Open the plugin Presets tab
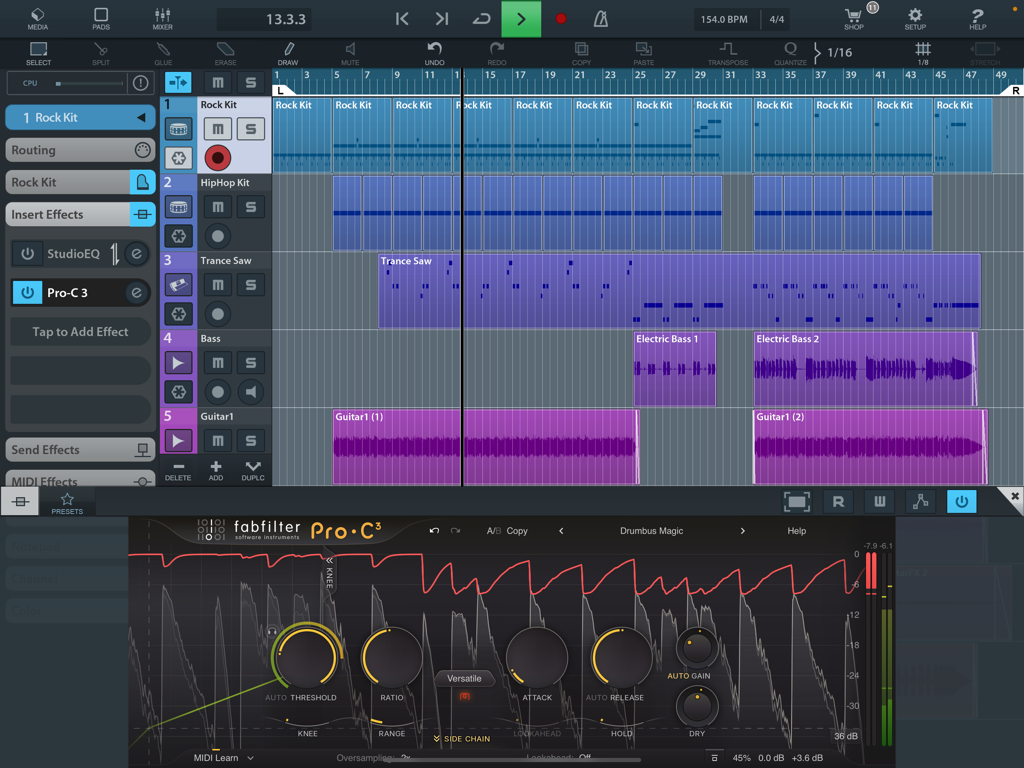The width and height of the screenshot is (1024, 768). [x=67, y=503]
